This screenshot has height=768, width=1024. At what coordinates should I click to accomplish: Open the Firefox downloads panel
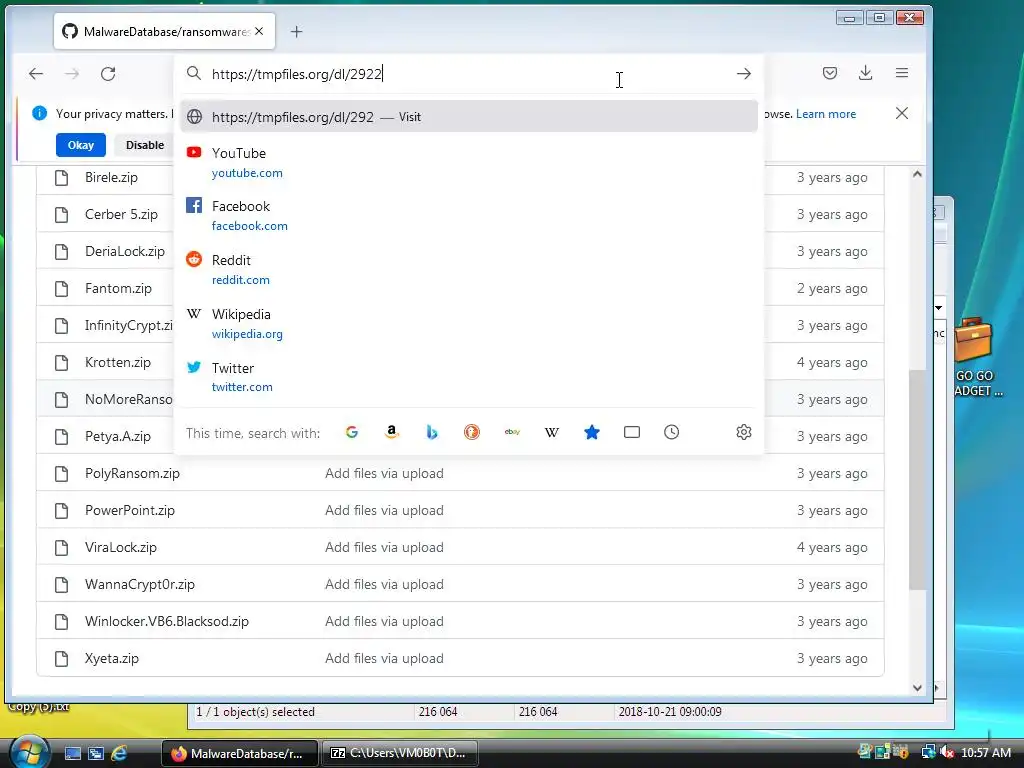[865, 73]
